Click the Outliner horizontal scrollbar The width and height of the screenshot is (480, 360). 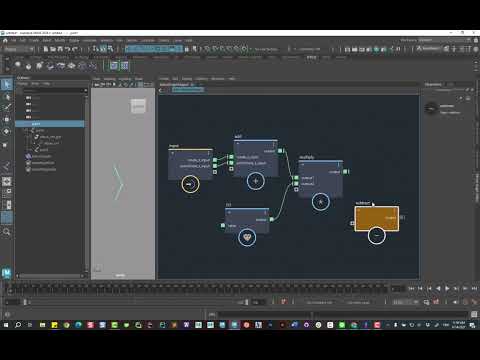(x=50, y=276)
